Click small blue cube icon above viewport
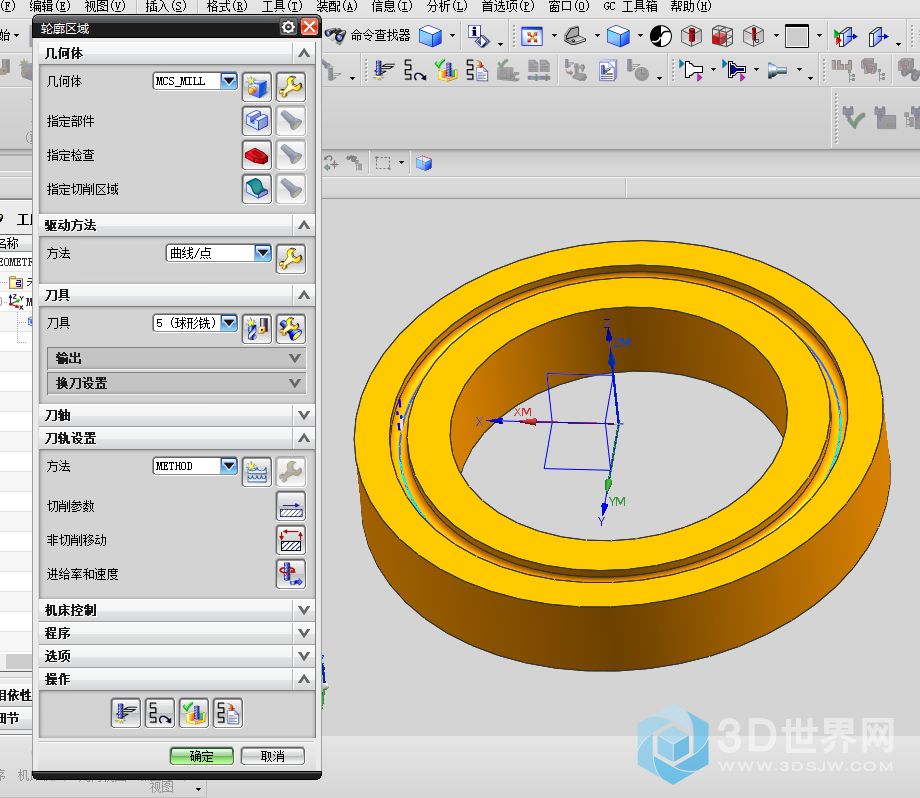The width and height of the screenshot is (920, 798). click(x=424, y=163)
